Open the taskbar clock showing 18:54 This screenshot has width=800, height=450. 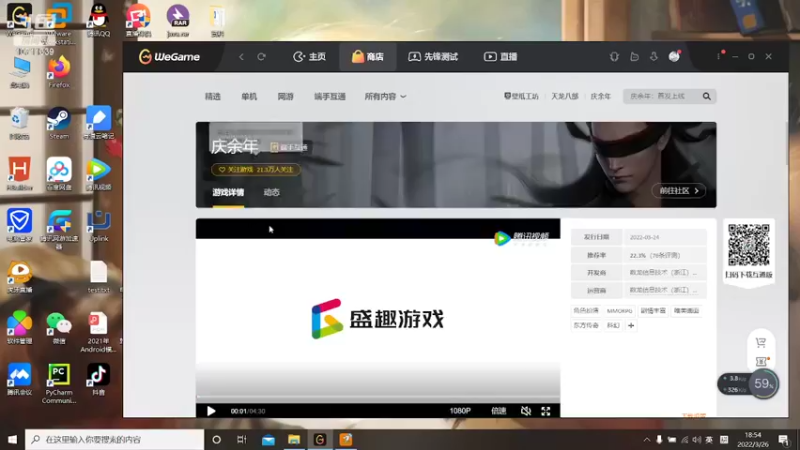753,439
